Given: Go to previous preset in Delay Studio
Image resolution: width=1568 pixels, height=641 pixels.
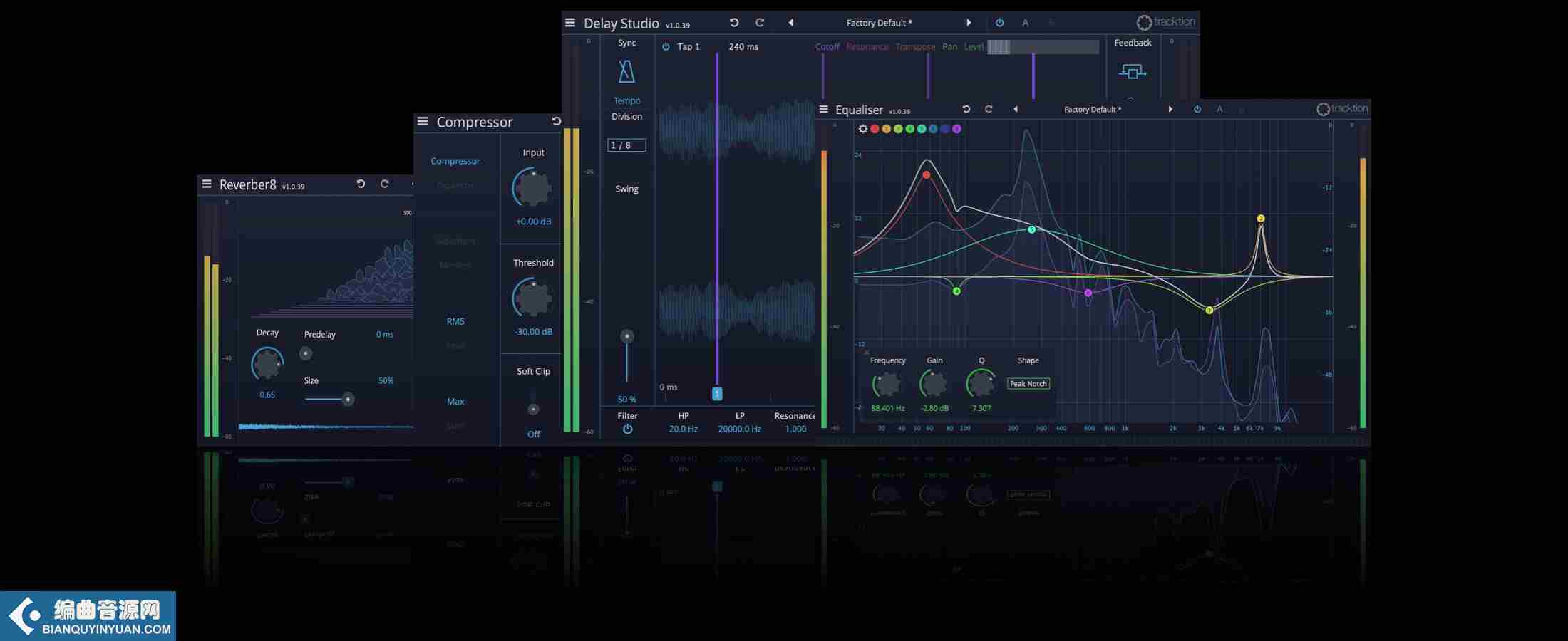Looking at the screenshot, I should point(790,23).
